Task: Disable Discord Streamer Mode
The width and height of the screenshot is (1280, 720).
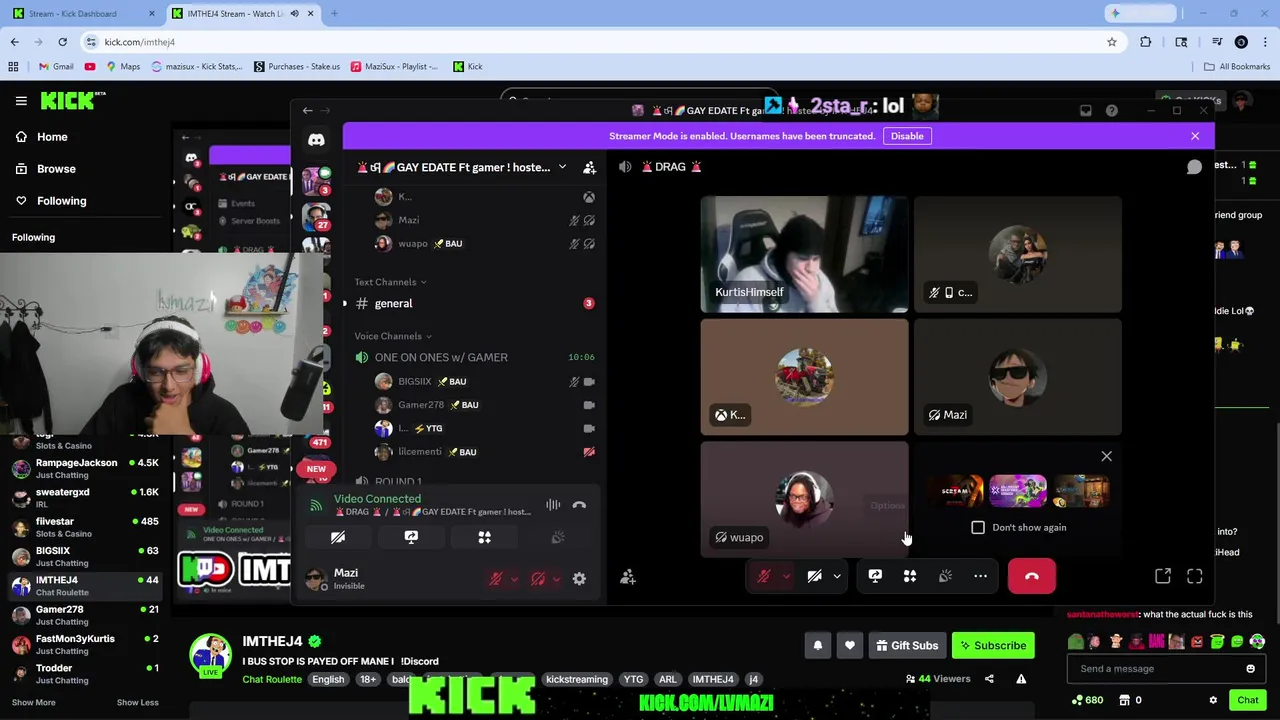Action: tap(907, 136)
